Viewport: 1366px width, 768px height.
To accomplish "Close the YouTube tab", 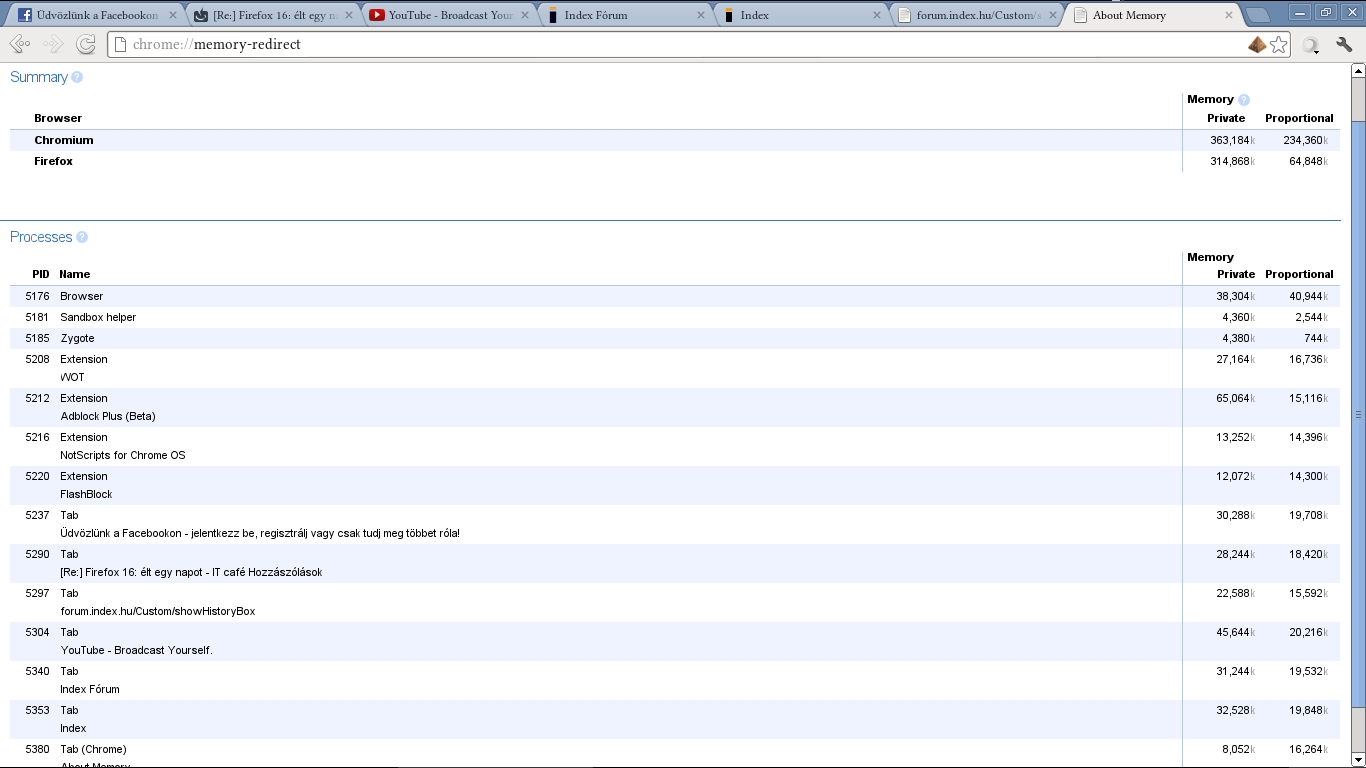I will tap(523, 15).
